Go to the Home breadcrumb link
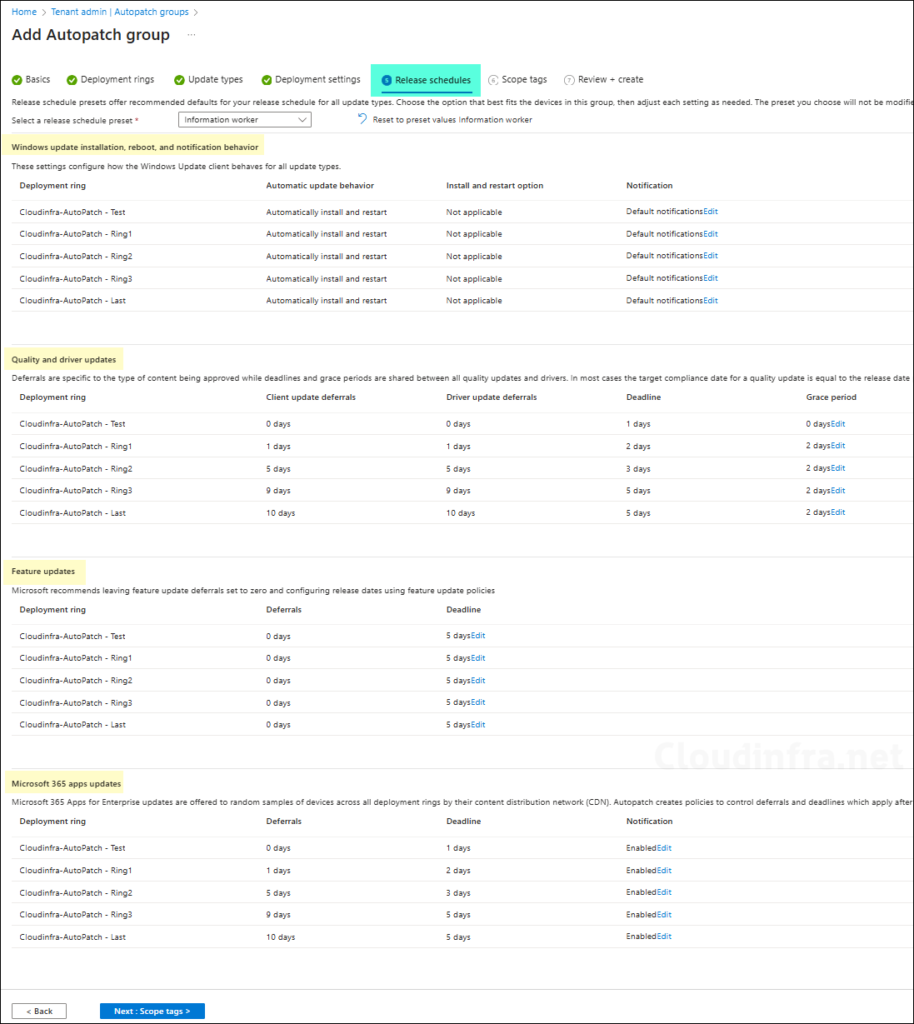The height and width of the screenshot is (1024, 914). click(24, 12)
